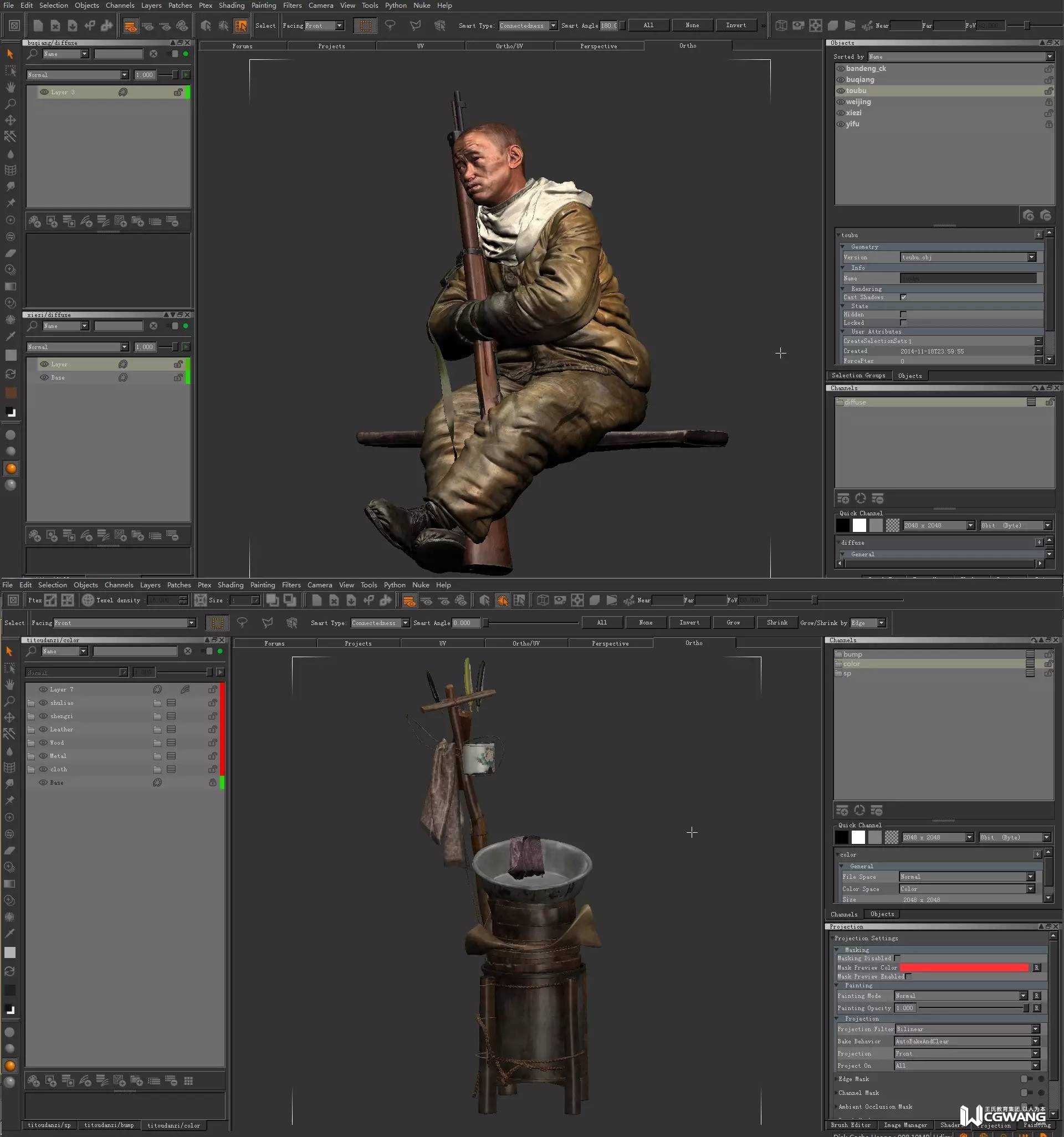Expand the Edge Mask section
This screenshot has height=1137, width=1064.
coord(836,1079)
